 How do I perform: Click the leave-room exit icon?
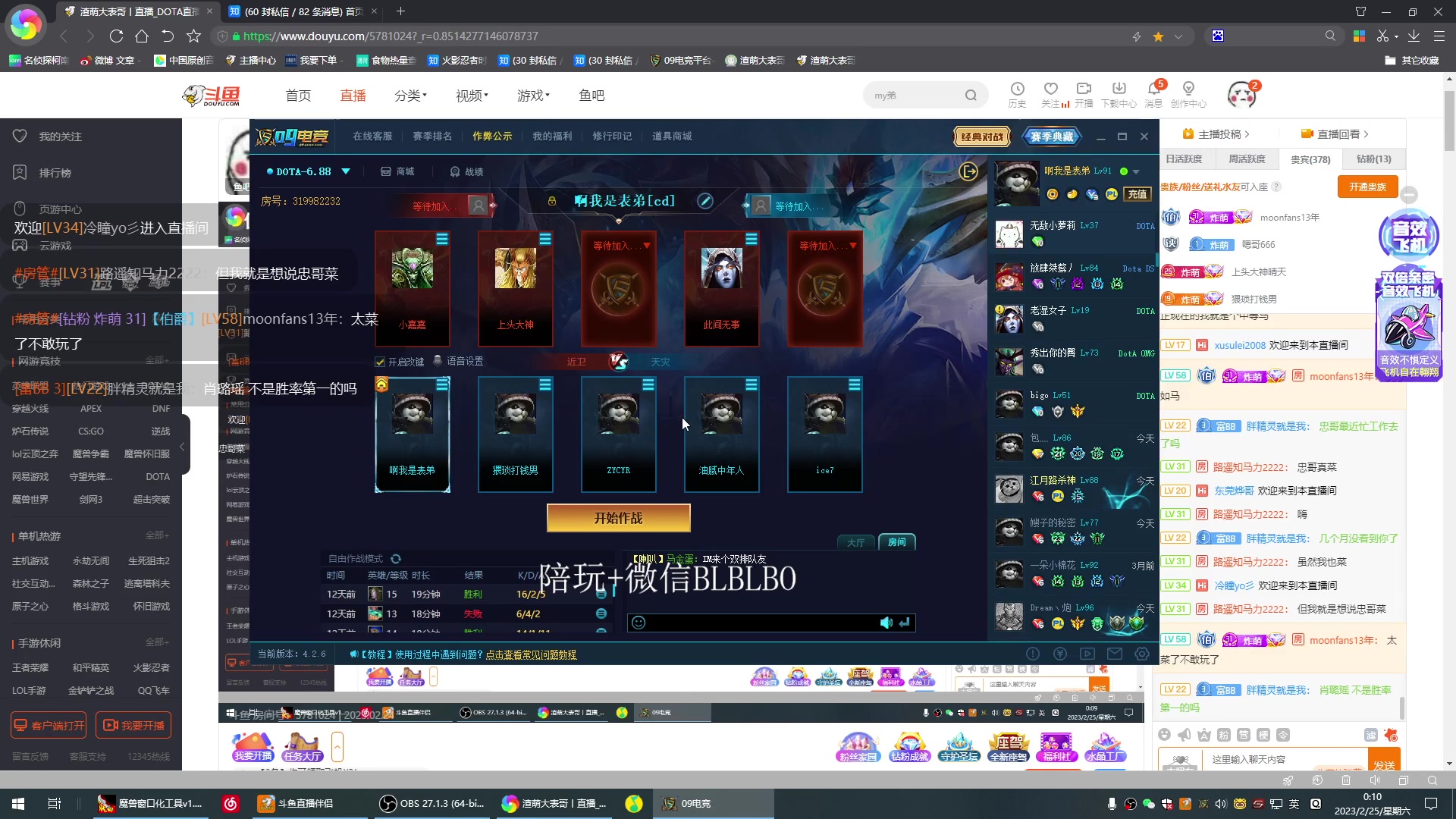click(968, 171)
